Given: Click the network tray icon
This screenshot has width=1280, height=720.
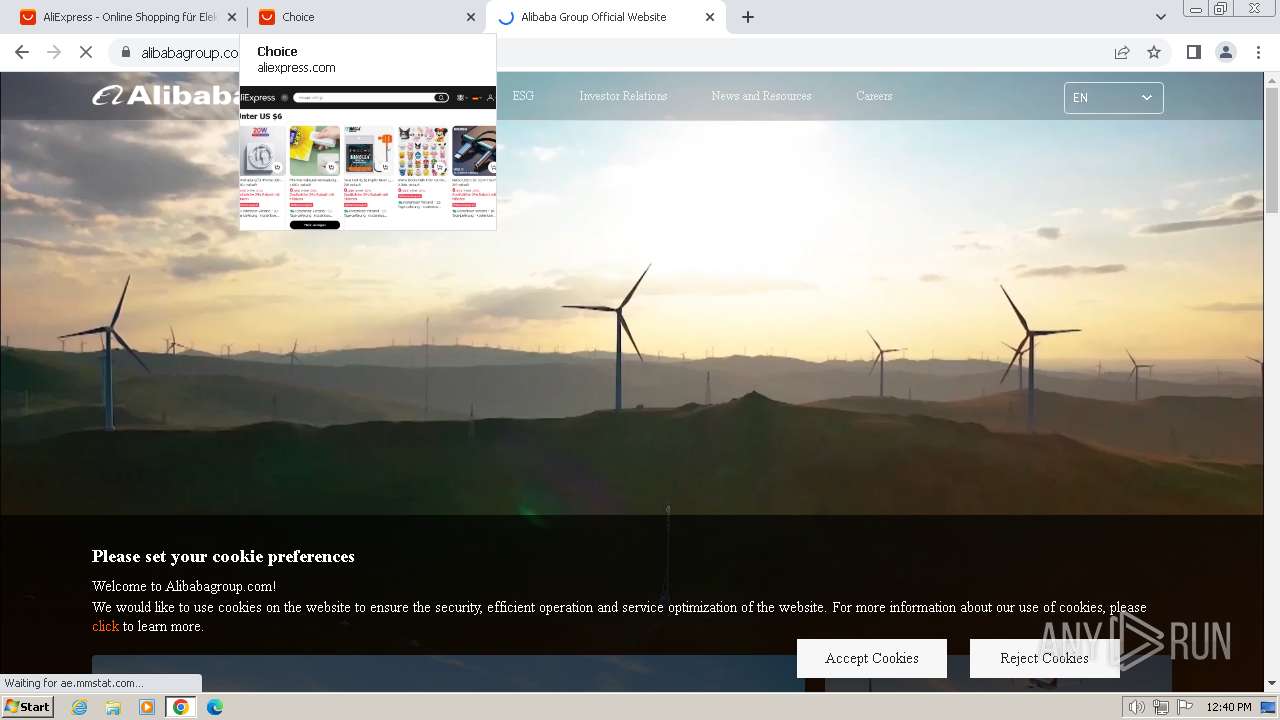Looking at the screenshot, I should (1160, 707).
